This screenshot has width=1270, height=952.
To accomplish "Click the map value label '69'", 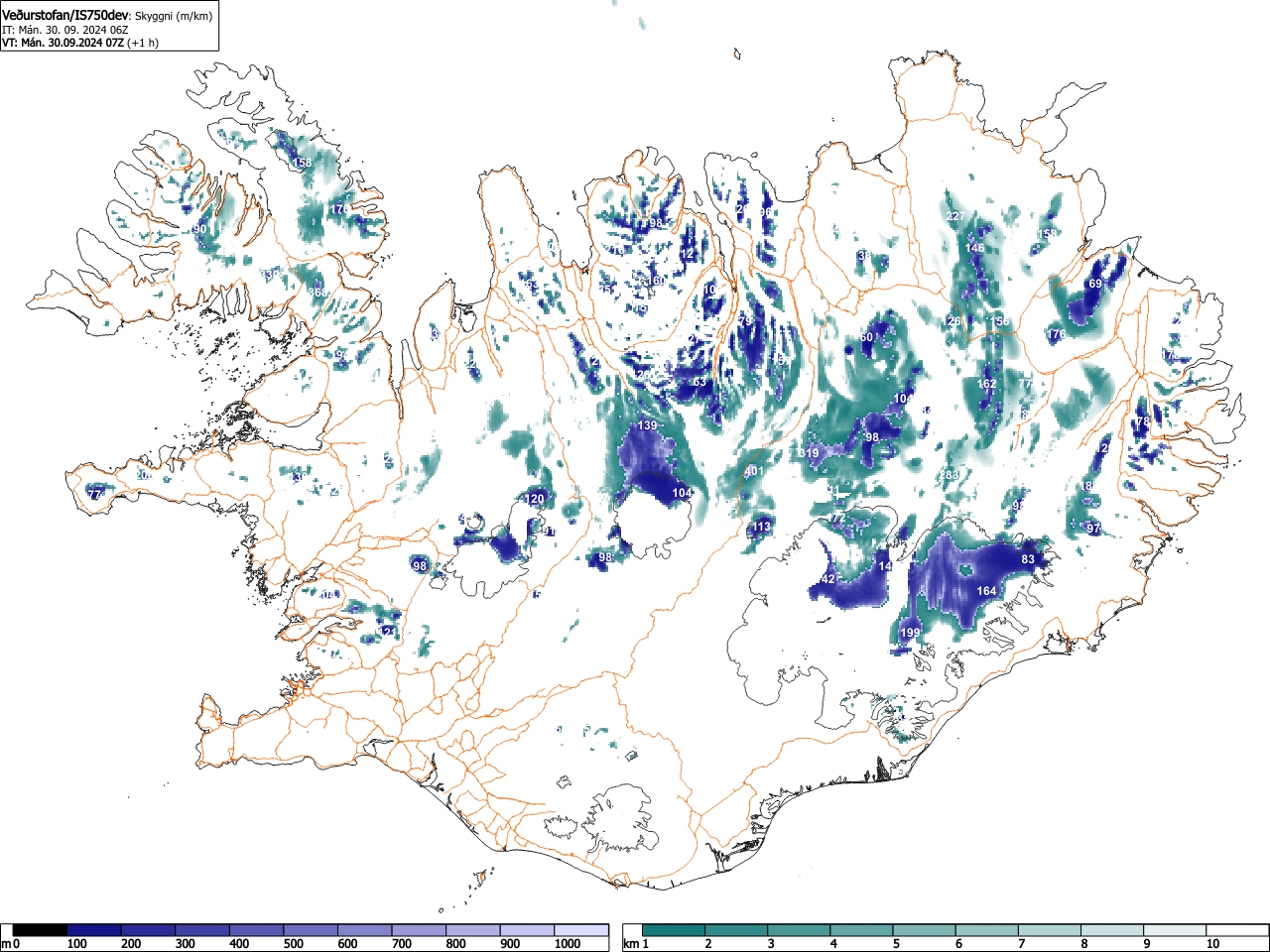I will click(x=1095, y=284).
